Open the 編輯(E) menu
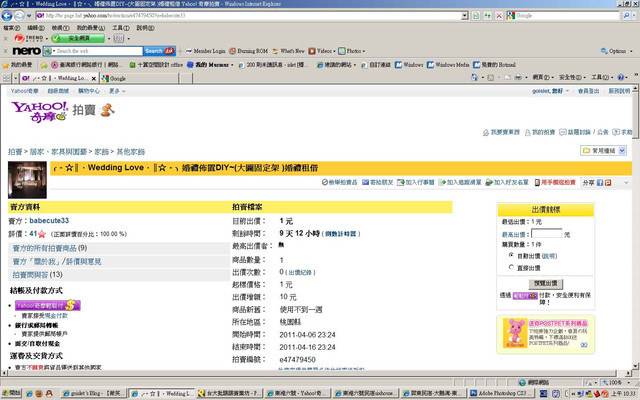Screen dimensions: 640x400 36,28
